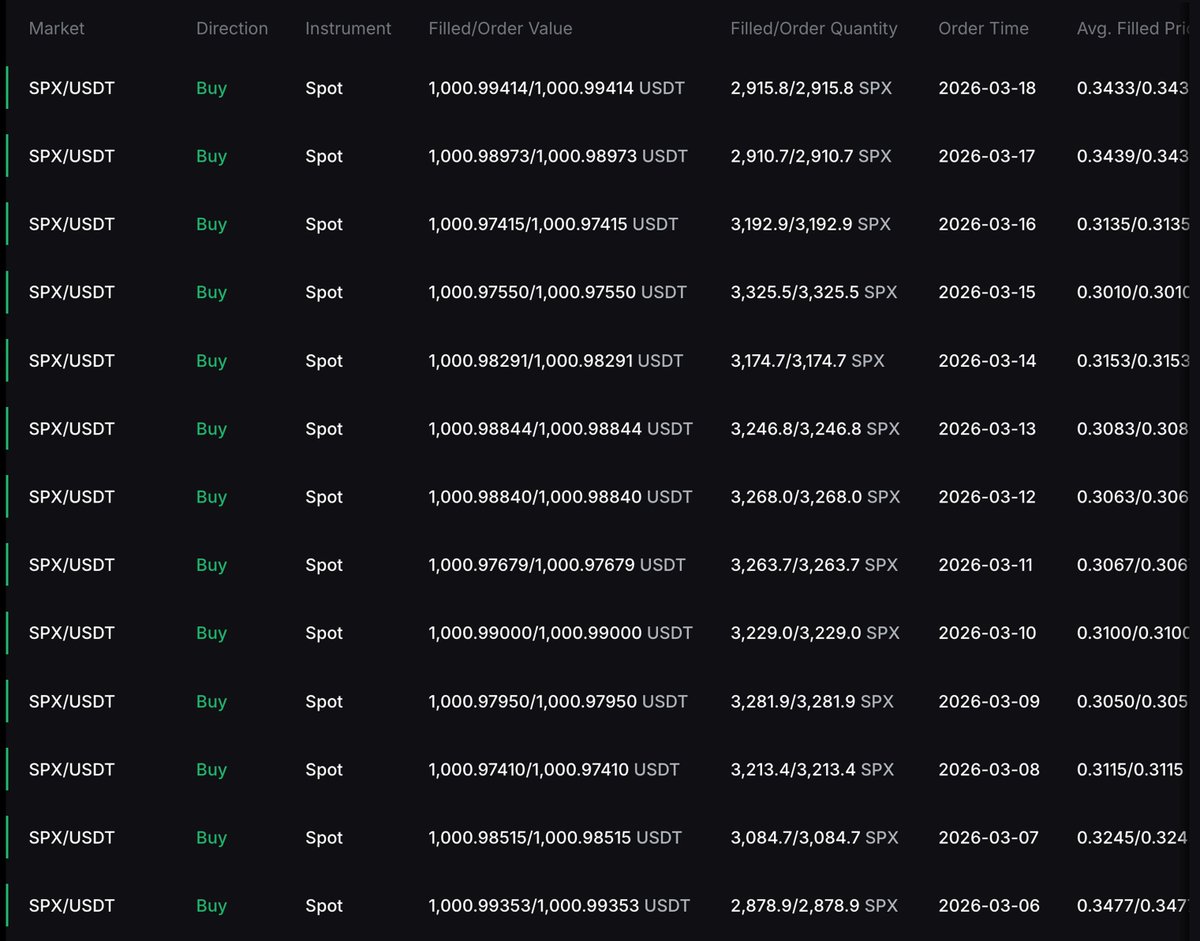Viewport: 1200px width, 941px height.
Task: Click order value 1,000.98973/1,000.98973 USDT
Action: pyautogui.click(x=558, y=156)
